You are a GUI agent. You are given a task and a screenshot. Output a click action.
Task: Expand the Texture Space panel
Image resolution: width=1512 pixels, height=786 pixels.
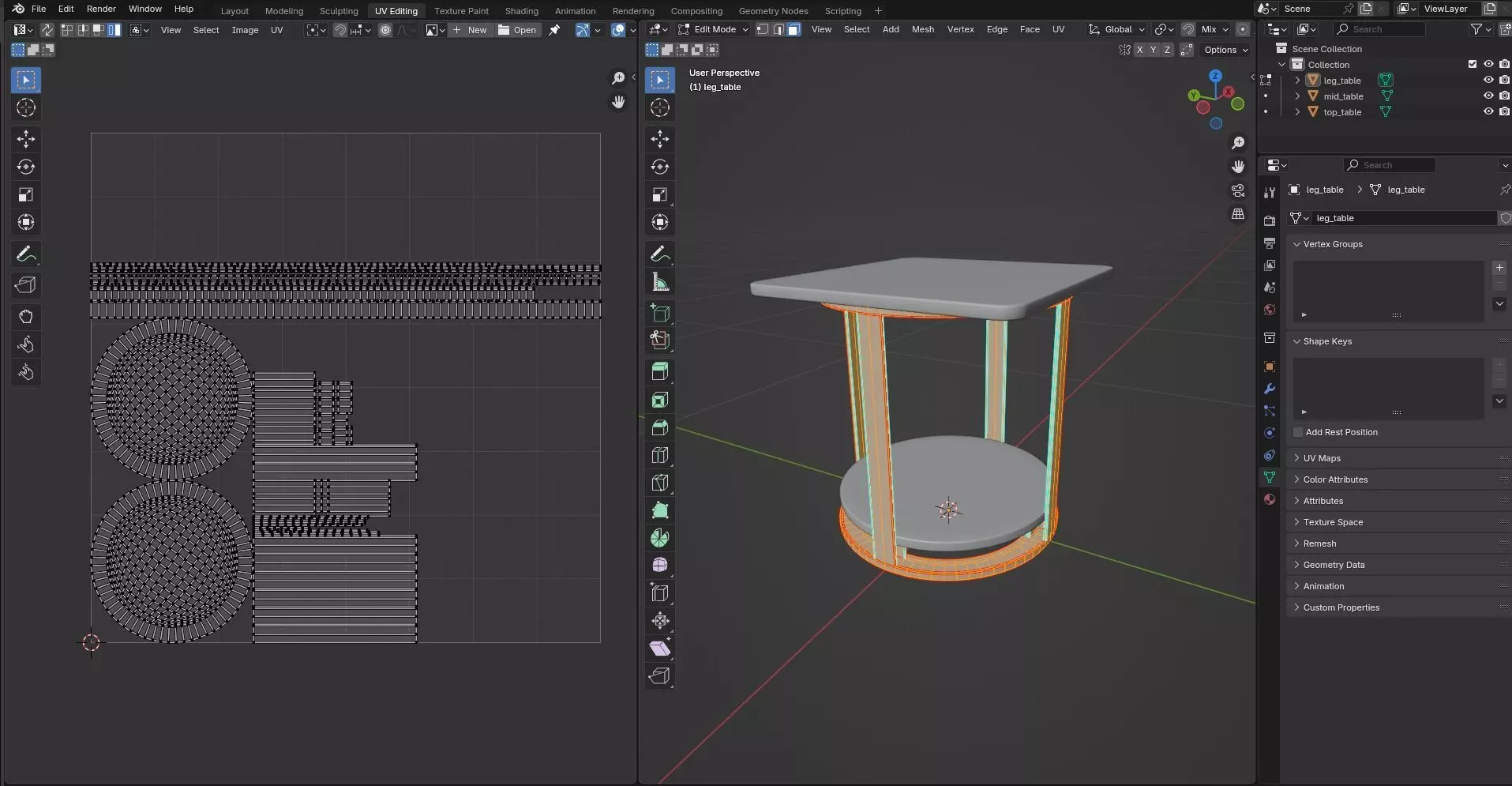click(1333, 522)
